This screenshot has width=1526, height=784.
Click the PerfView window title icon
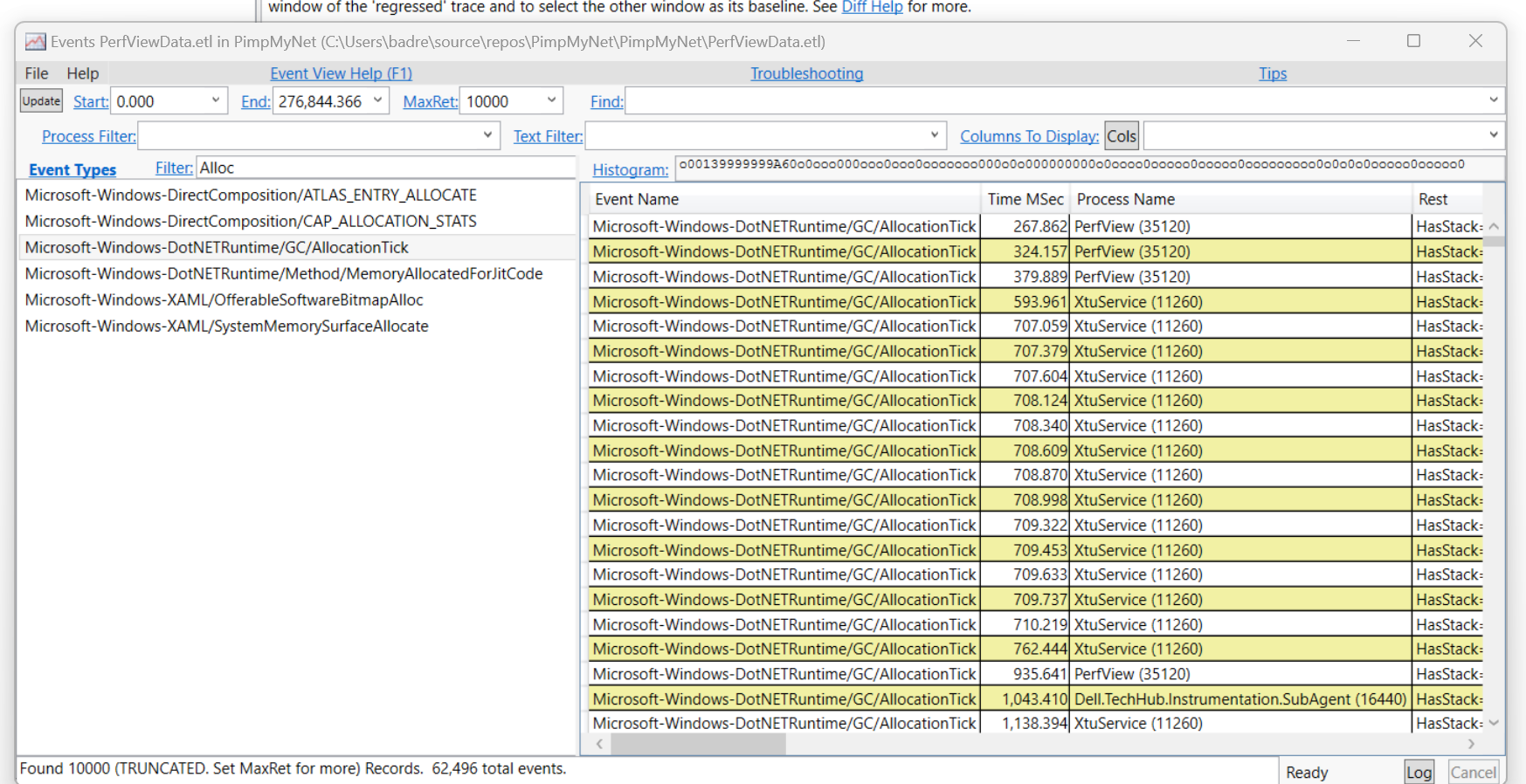coord(36,42)
